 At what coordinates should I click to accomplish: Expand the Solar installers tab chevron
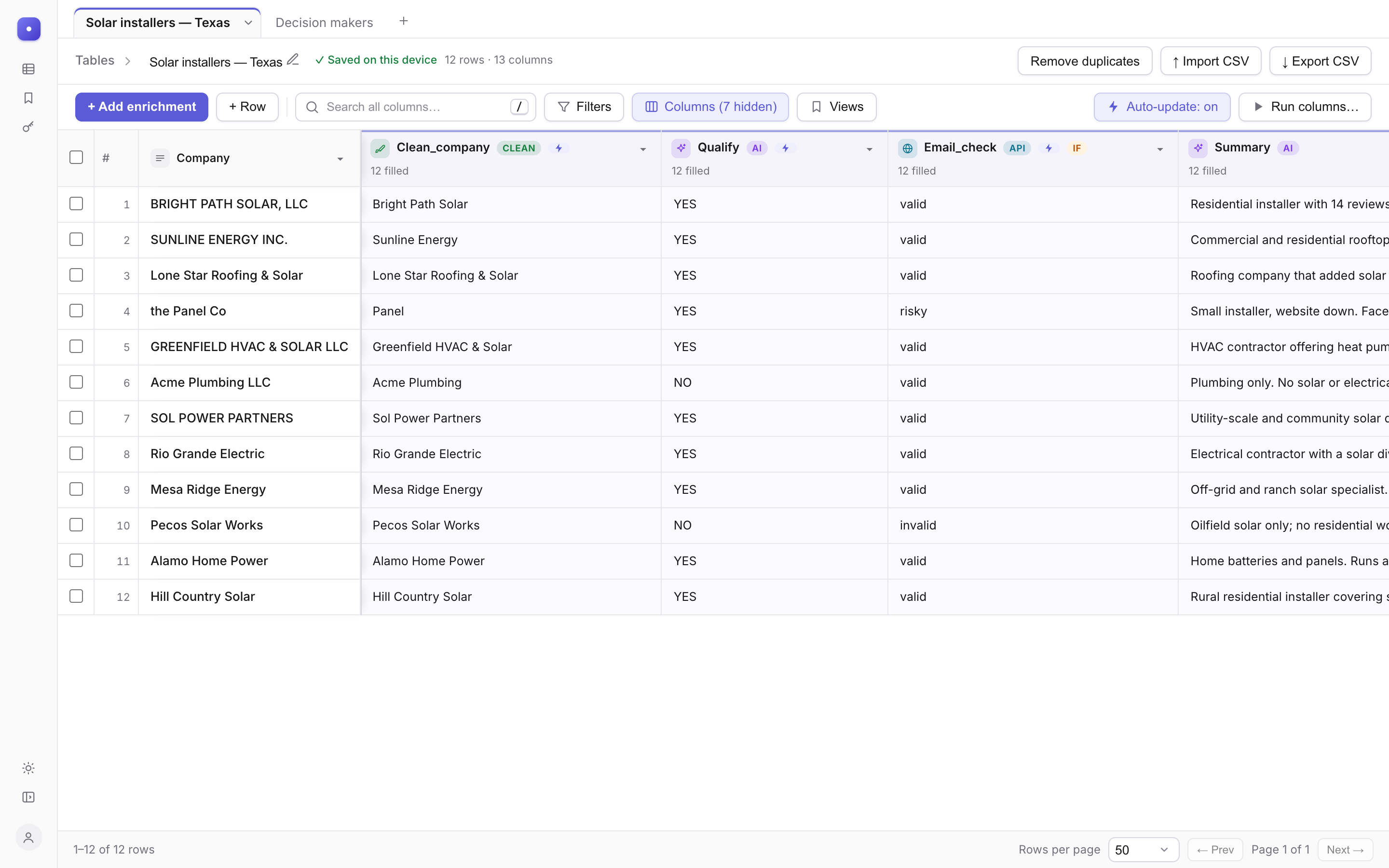[248, 23]
